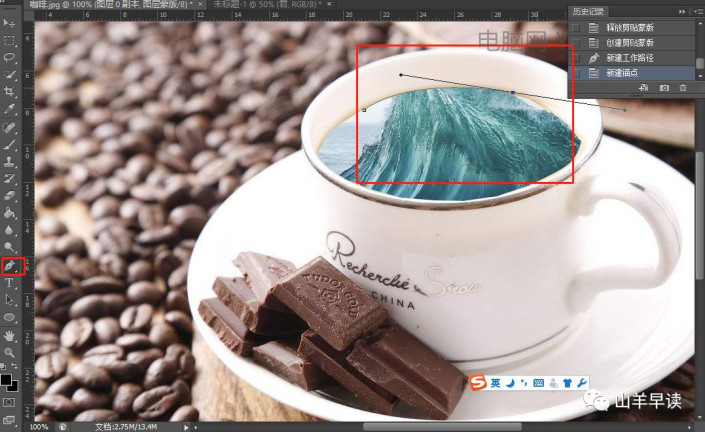Select the Crop tool
Image resolution: width=705 pixels, height=432 pixels.
tap(9, 92)
